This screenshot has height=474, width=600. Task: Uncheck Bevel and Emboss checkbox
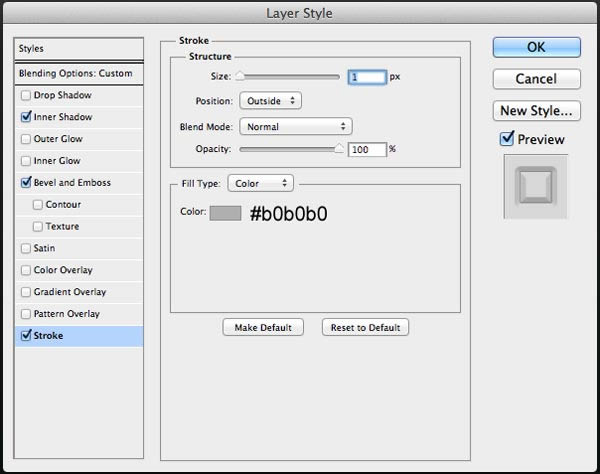pos(26,182)
